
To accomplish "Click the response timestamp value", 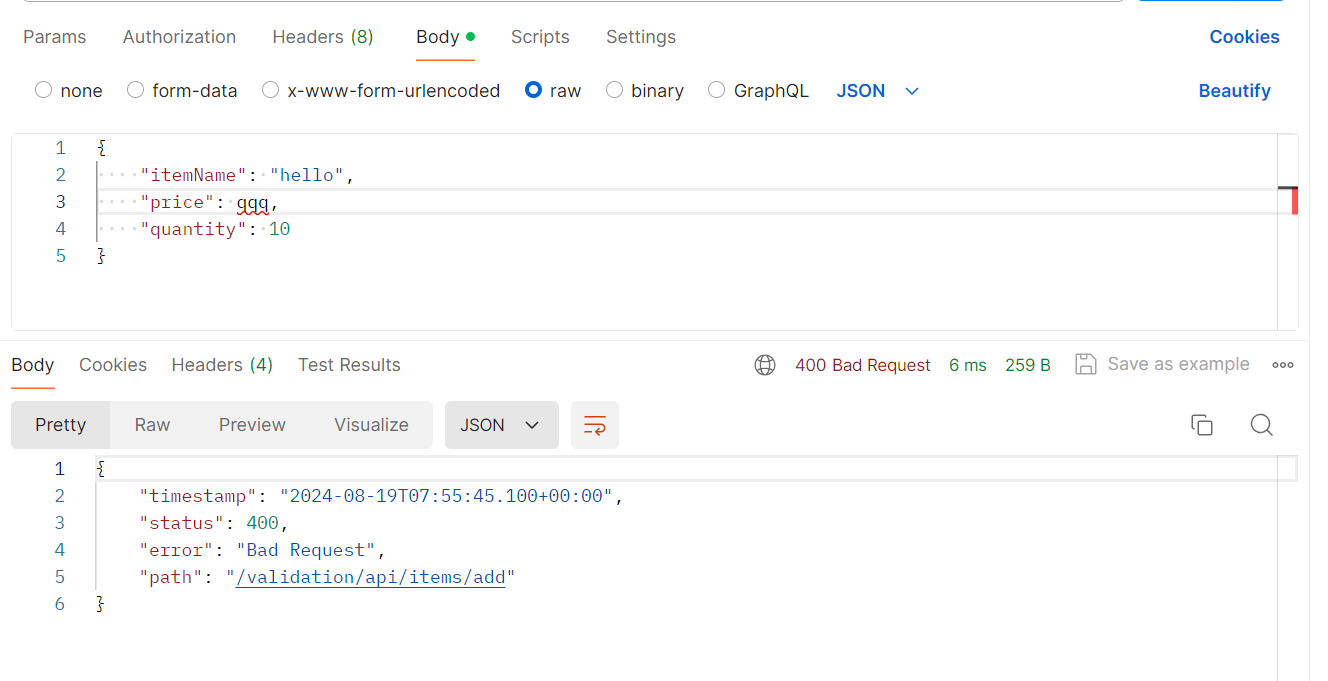I will [447, 496].
